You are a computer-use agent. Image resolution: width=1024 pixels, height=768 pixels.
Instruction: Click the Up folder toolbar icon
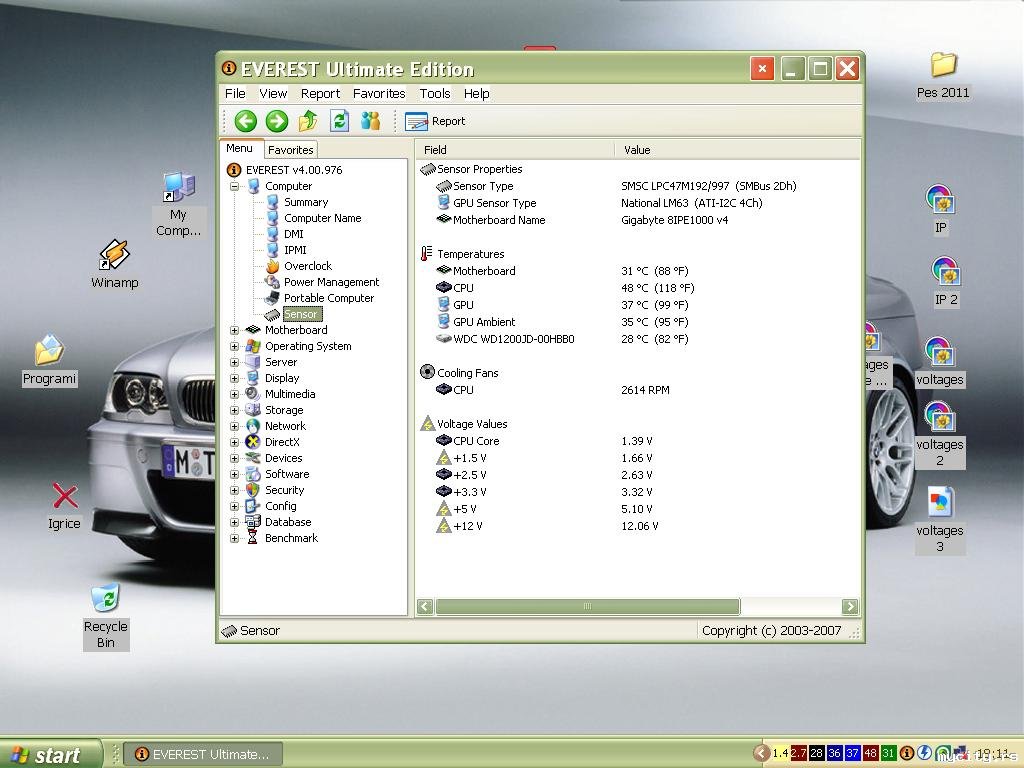[308, 121]
